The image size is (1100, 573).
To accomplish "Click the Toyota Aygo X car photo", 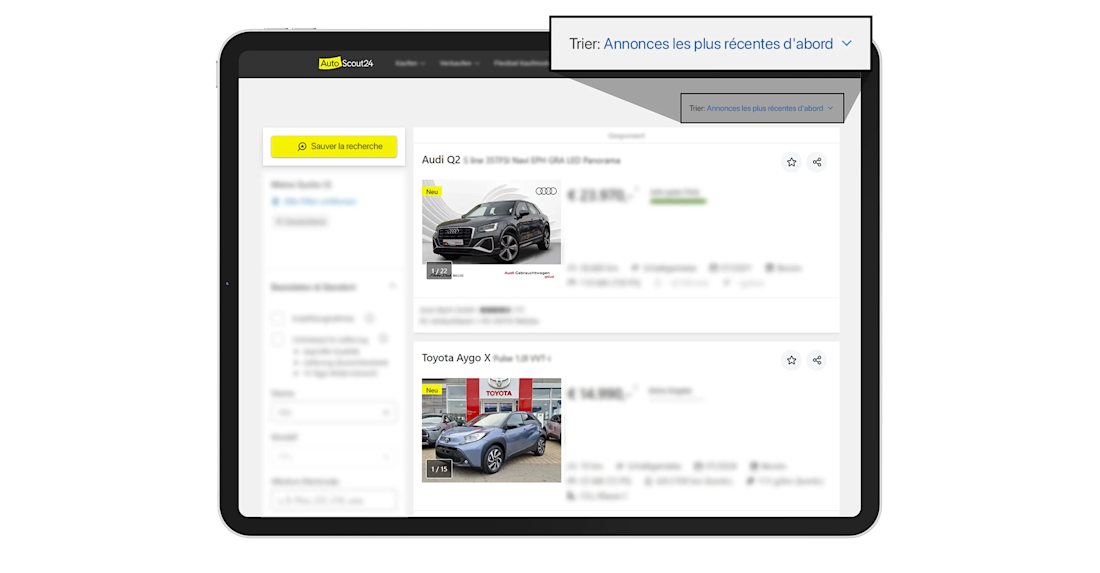I will pyautogui.click(x=491, y=430).
